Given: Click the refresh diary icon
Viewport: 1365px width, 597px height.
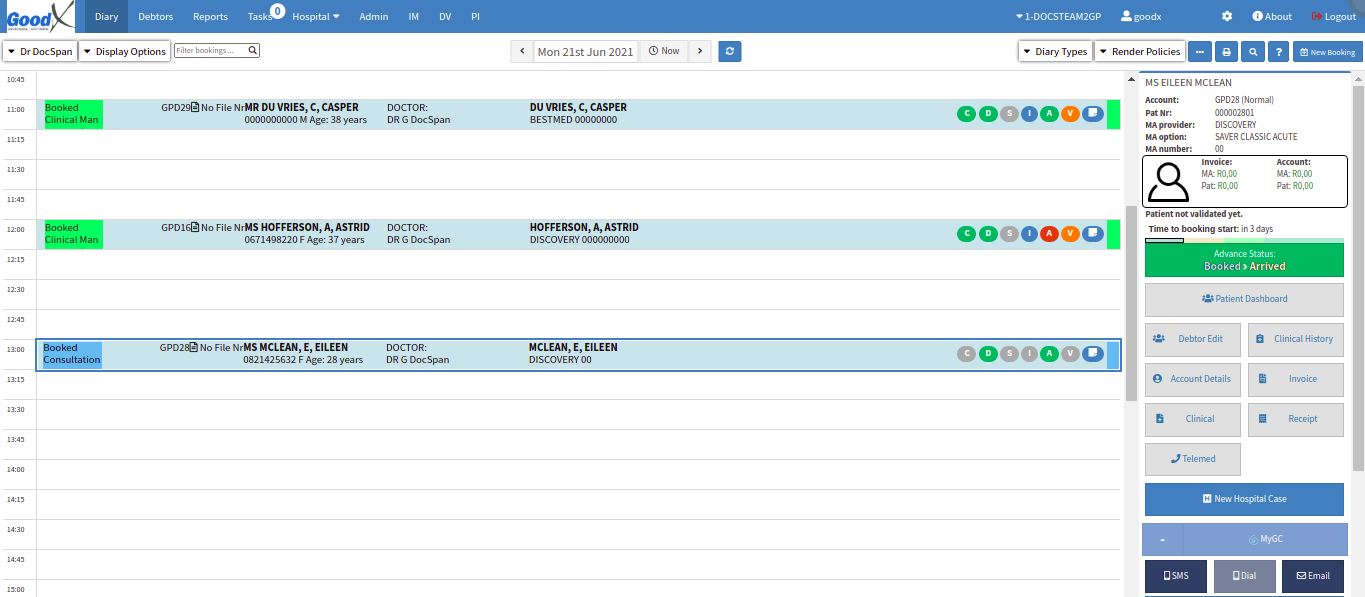Looking at the screenshot, I should [x=729, y=51].
